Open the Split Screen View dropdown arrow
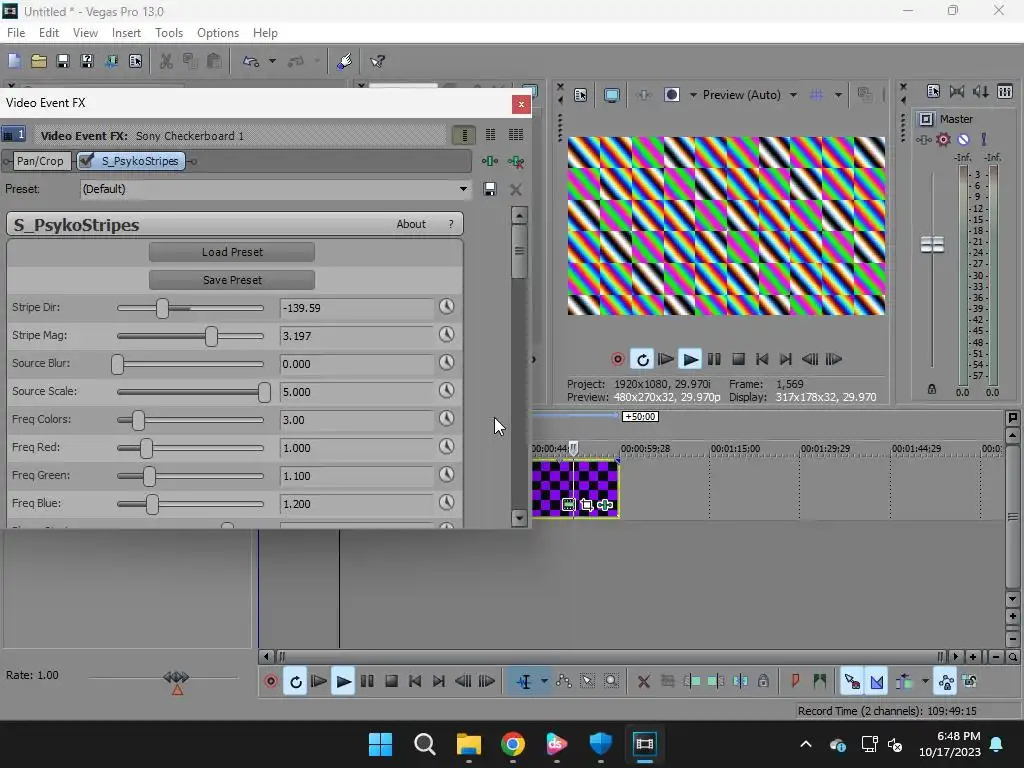 [x=693, y=95]
